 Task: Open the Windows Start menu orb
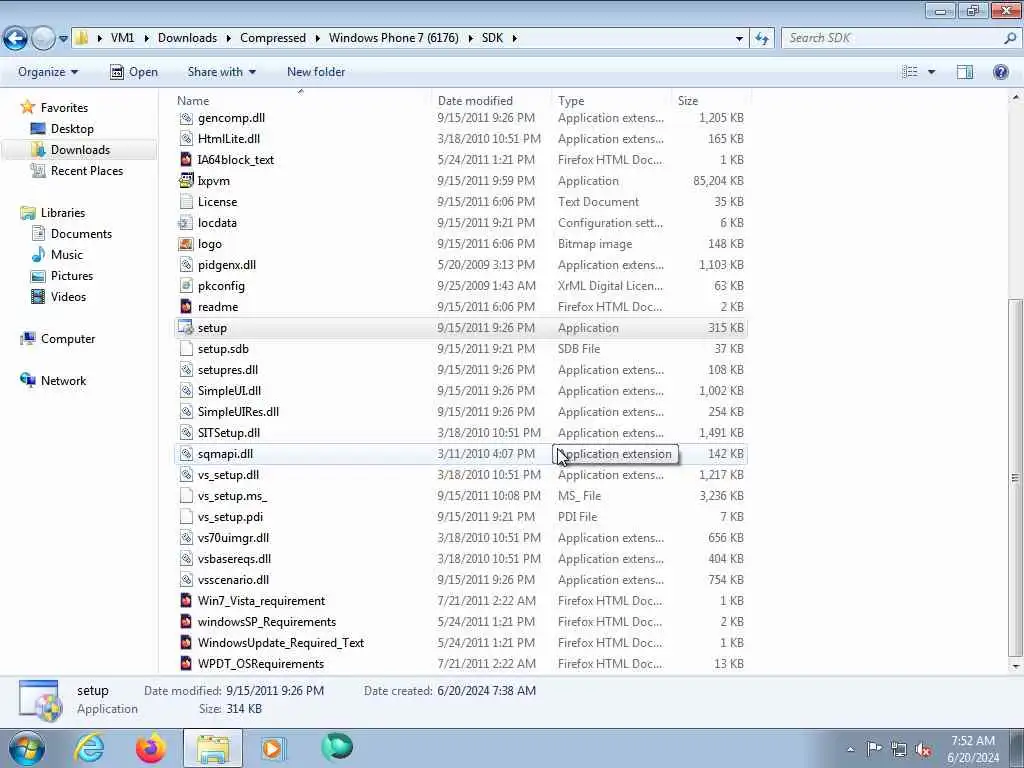[27, 748]
